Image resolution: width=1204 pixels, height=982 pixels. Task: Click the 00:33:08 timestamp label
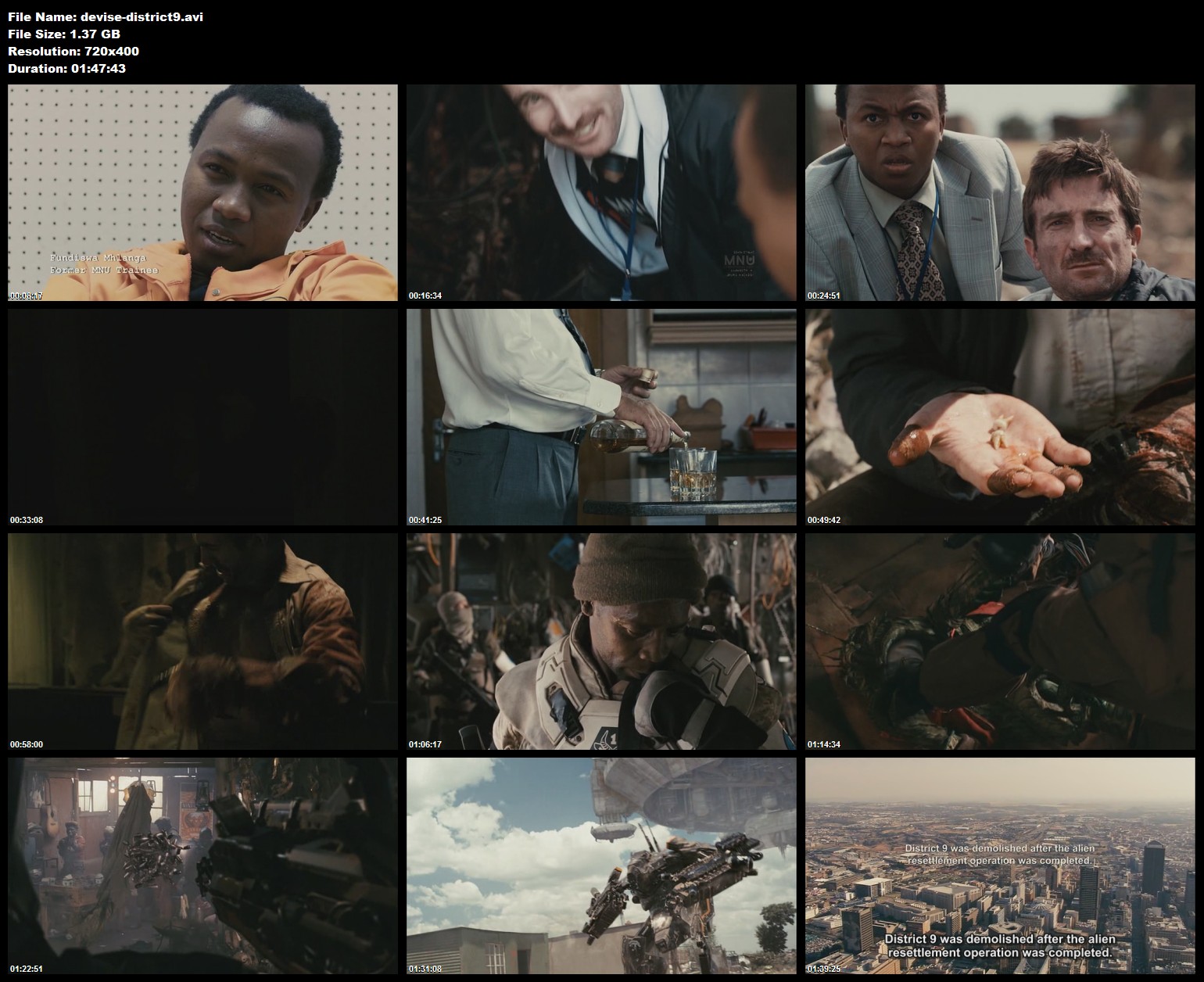[27, 520]
